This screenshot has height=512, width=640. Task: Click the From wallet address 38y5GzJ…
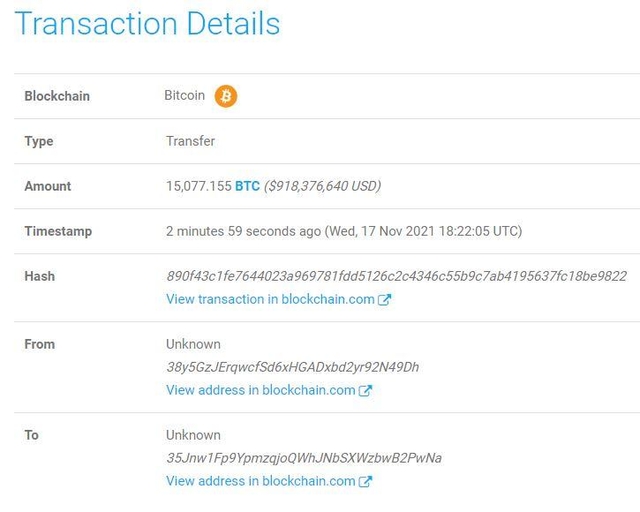click(x=293, y=367)
